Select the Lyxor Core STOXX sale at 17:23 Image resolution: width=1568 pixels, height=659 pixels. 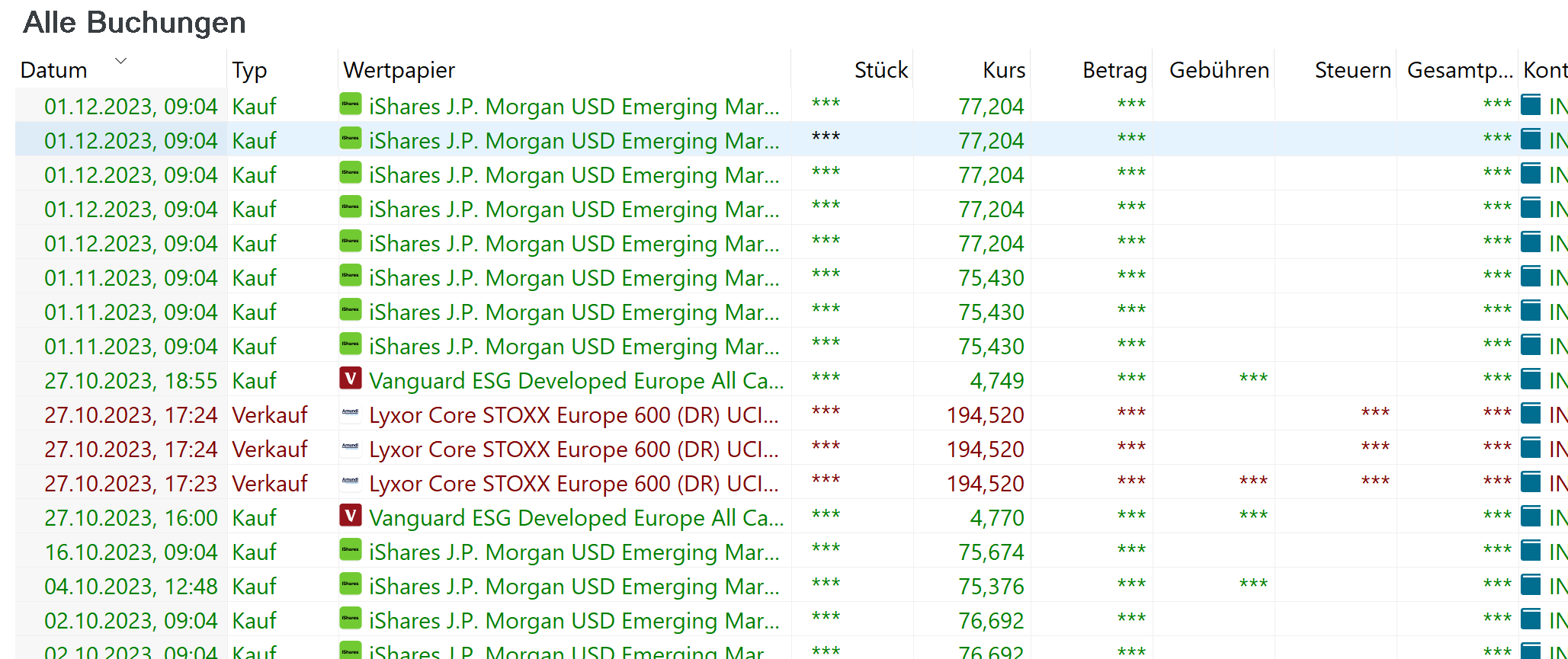pos(573,484)
